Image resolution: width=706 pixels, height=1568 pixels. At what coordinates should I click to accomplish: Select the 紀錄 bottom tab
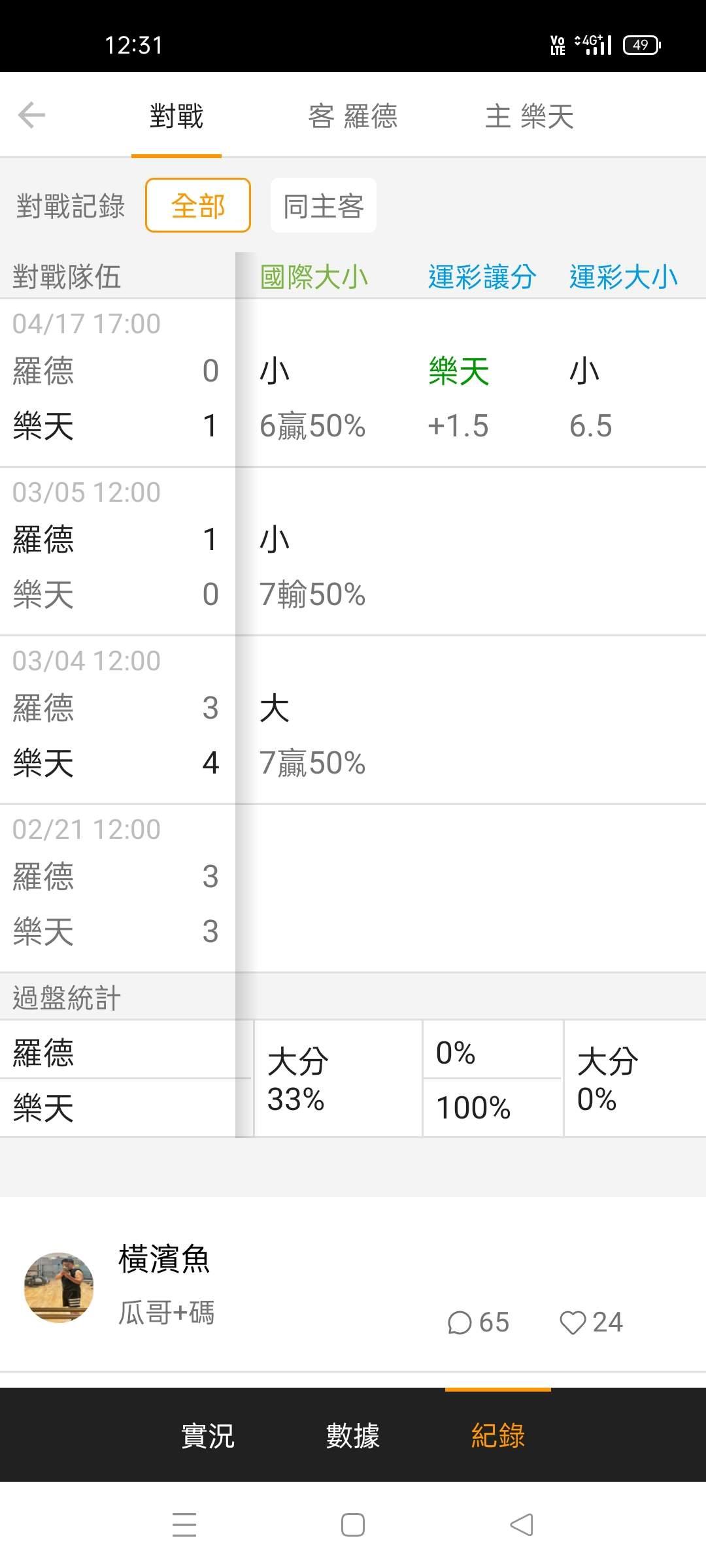coord(498,1435)
